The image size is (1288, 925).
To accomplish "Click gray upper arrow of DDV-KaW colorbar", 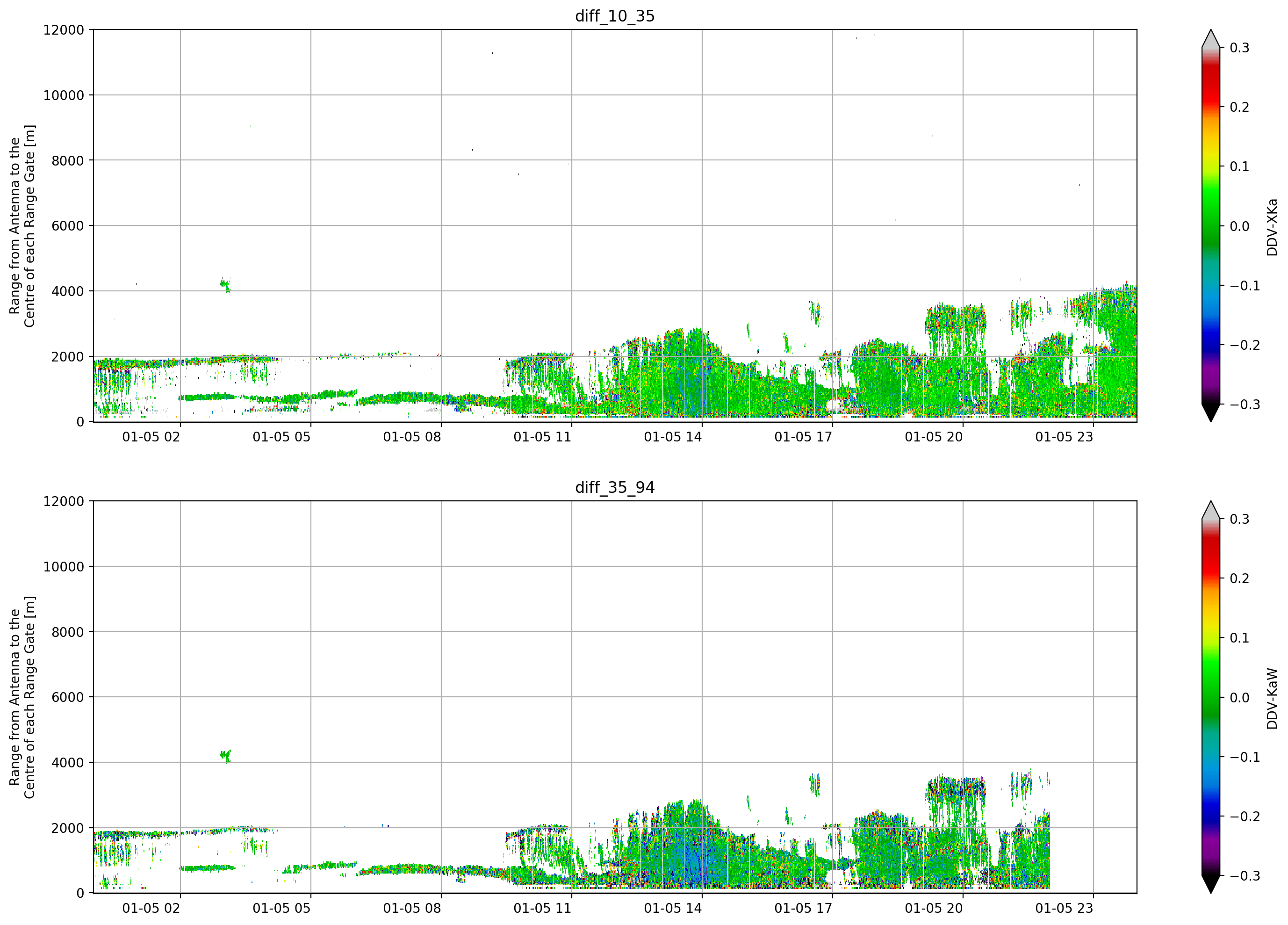I will click(x=1211, y=511).
